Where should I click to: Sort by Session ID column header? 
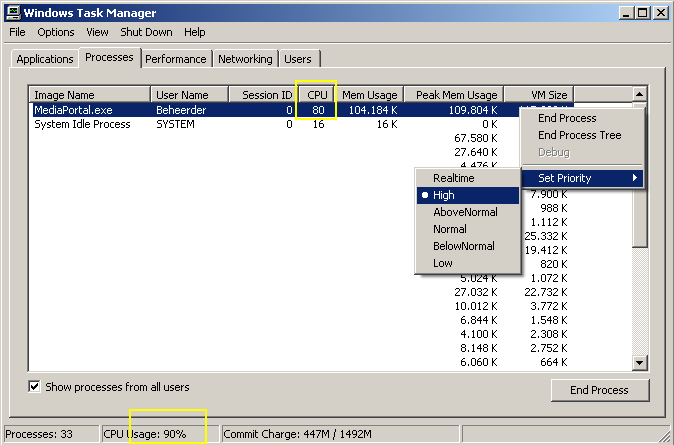coord(263,95)
